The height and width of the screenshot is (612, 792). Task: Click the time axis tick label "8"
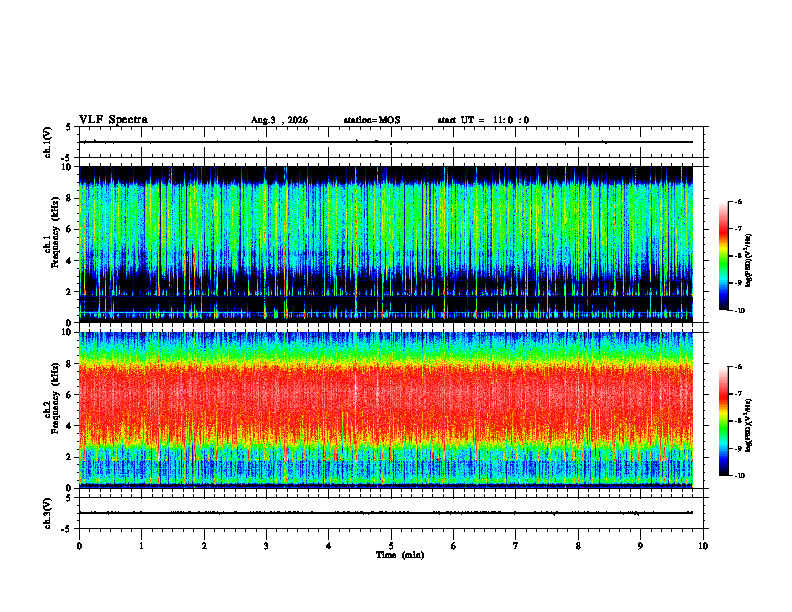[x=578, y=546]
